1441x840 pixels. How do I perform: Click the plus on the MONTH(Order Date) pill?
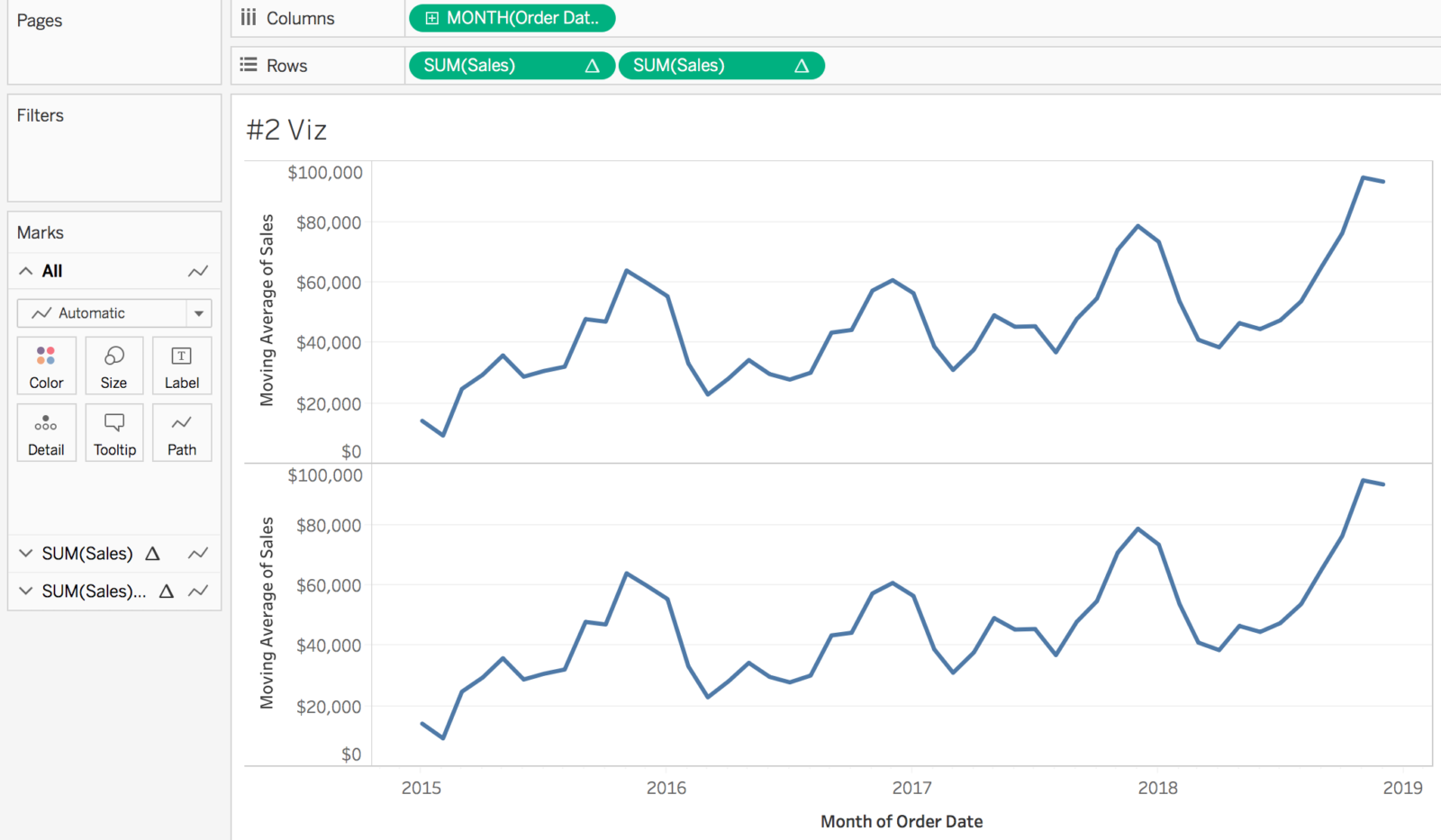pos(430,17)
